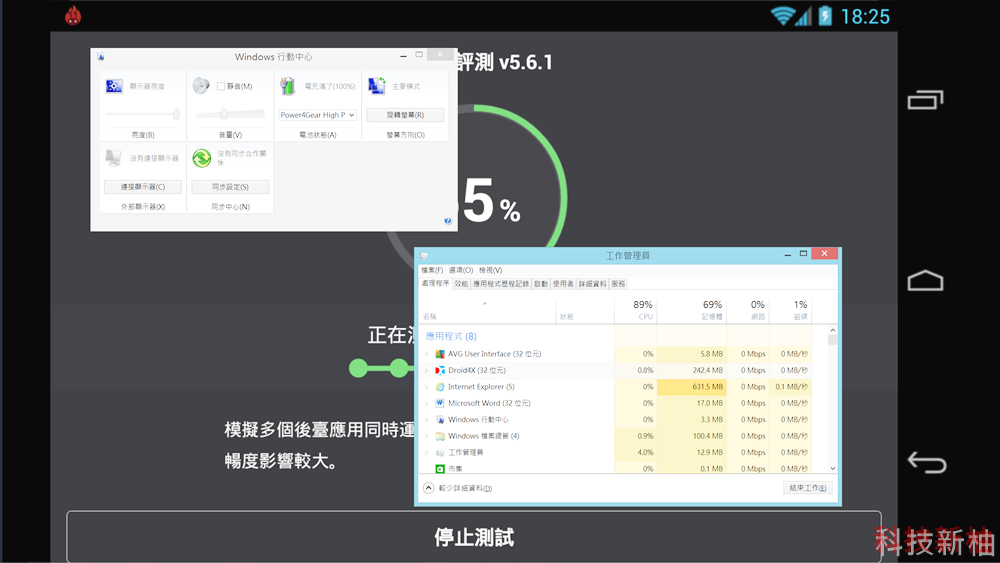Click the external display monitor icon
The width and height of the screenshot is (1000, 563).
[x=114, y=157]
